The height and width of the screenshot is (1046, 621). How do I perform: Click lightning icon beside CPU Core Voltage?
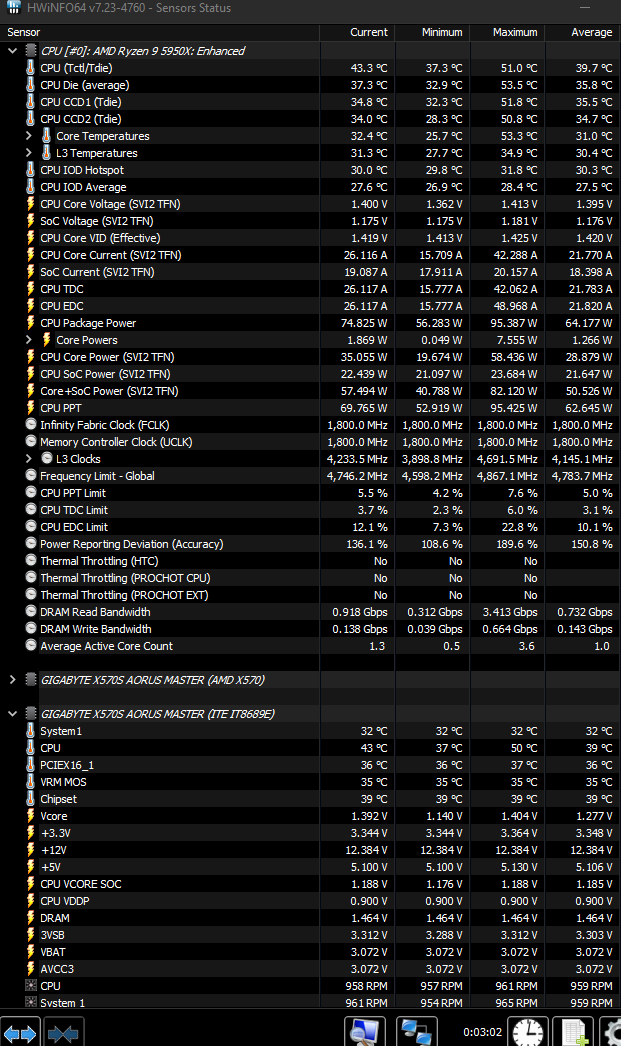(31, 203)
